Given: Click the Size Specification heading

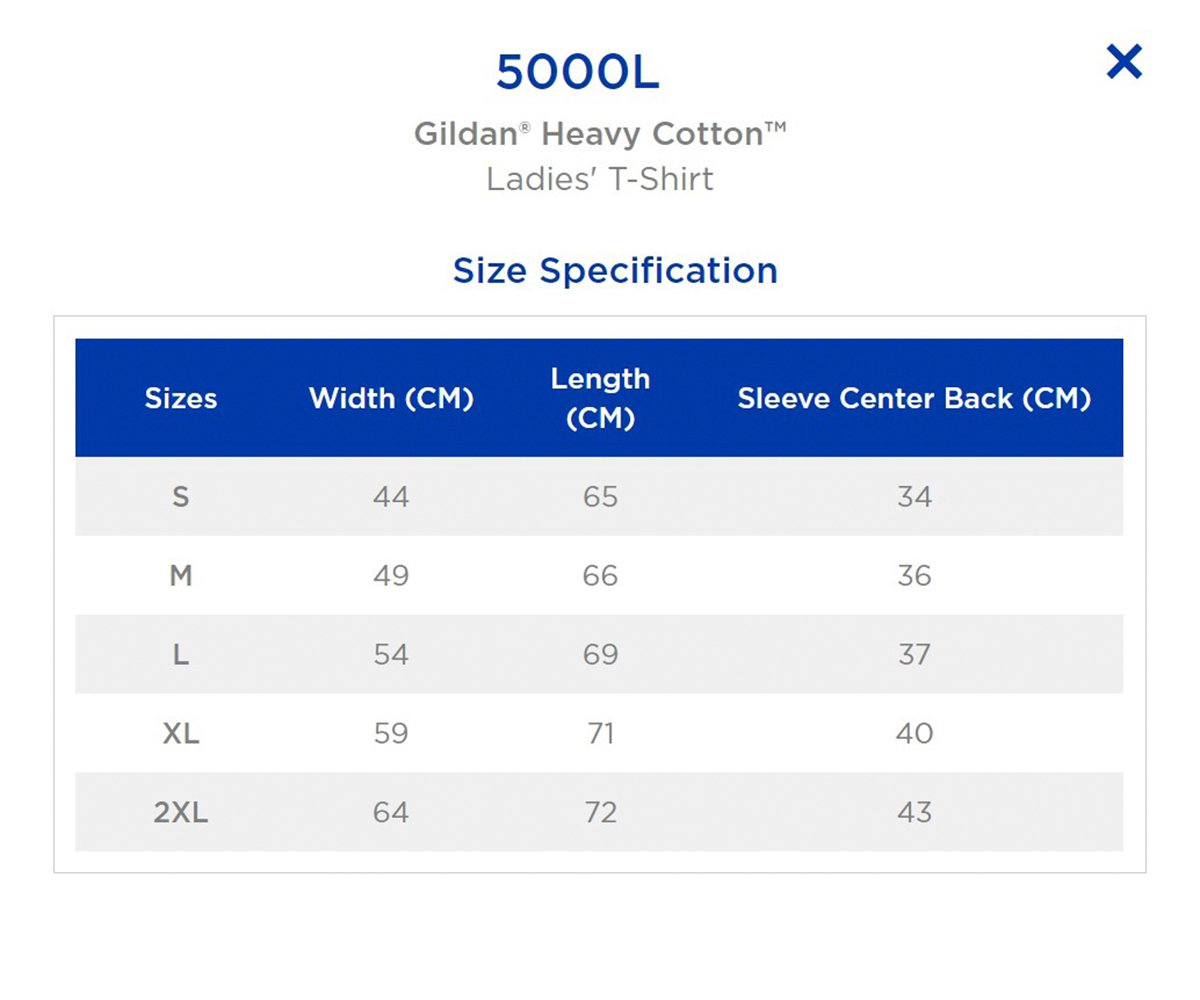Looking at the screenshot, I should 615,270.
